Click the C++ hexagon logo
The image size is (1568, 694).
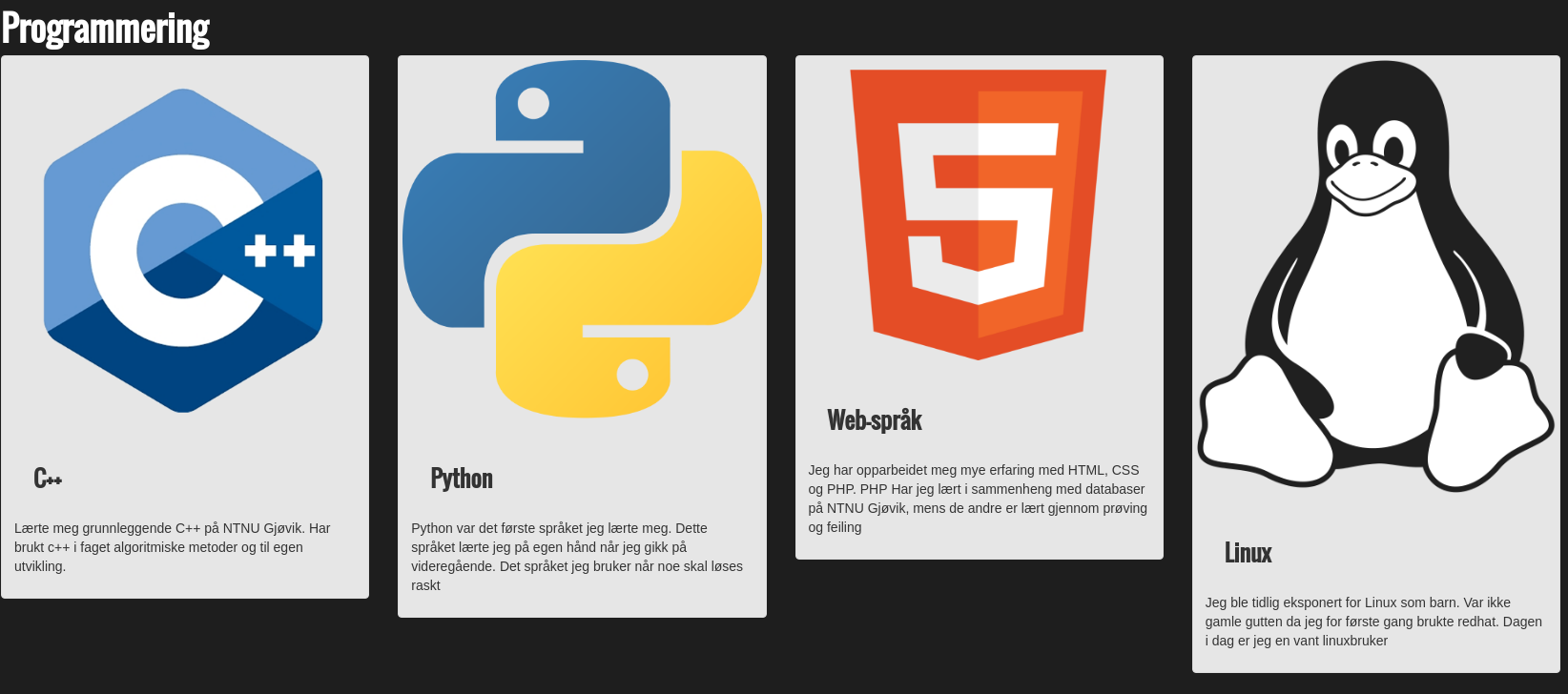[x=184, y=251]
